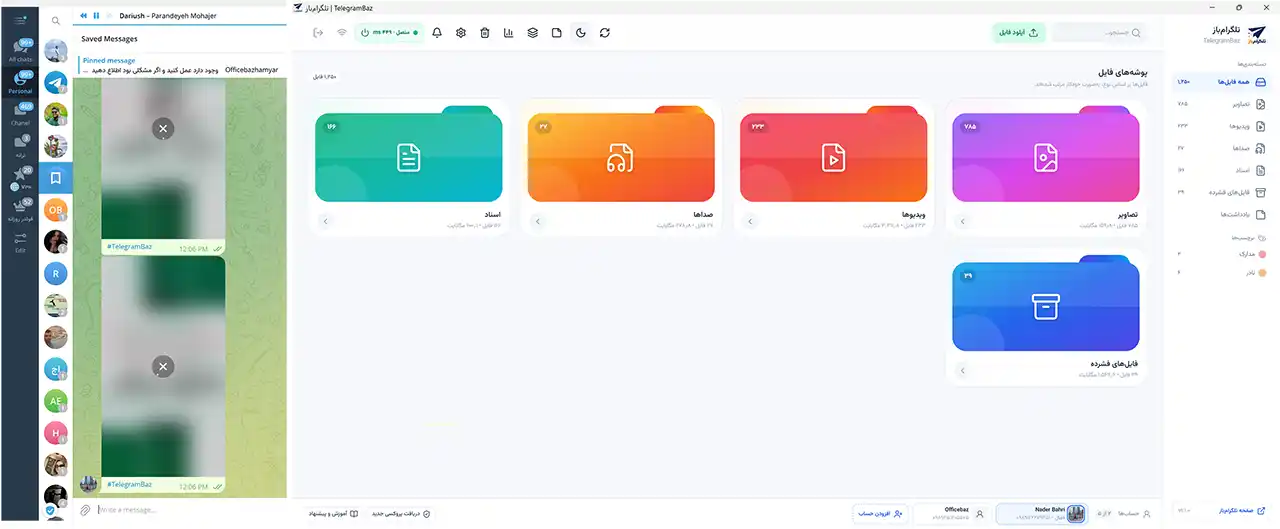
Task: Click the Edit folders sliders icon
Action: click(x=20, y=241)
